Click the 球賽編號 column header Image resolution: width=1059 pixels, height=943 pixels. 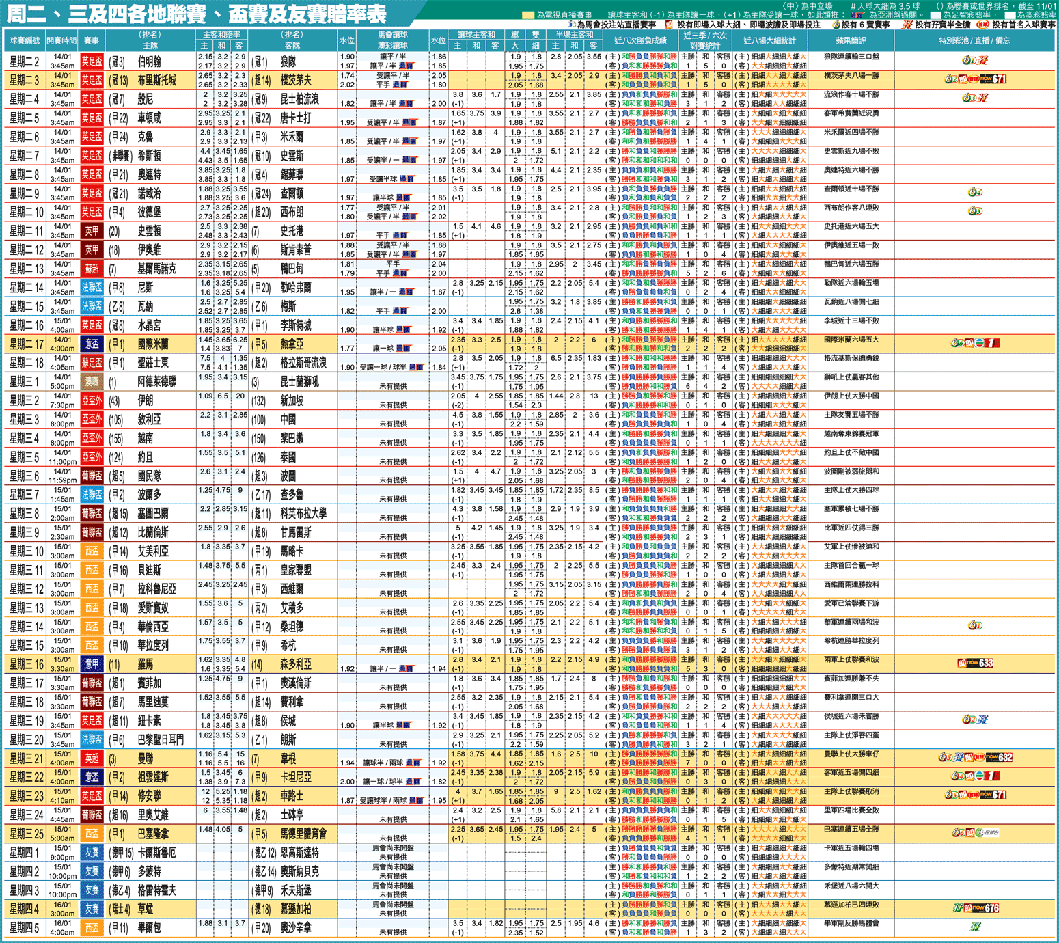click(x=25, y=40)
